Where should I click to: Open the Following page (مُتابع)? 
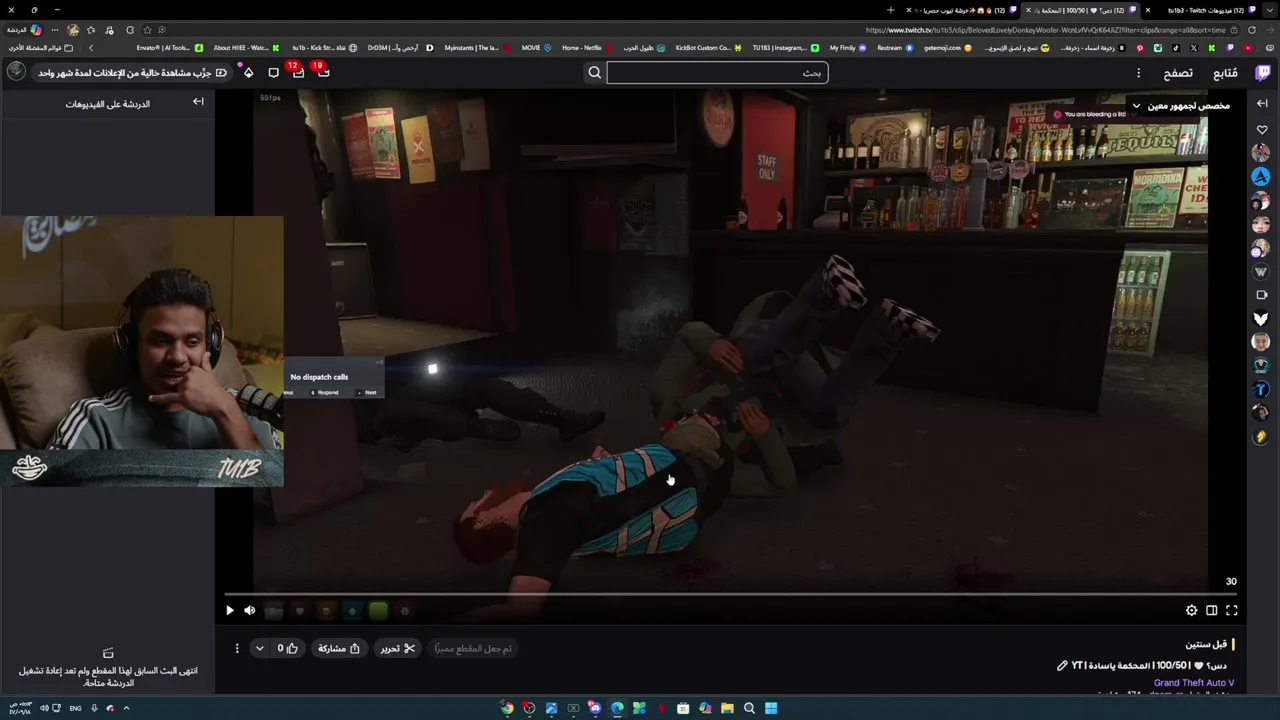1225,73
